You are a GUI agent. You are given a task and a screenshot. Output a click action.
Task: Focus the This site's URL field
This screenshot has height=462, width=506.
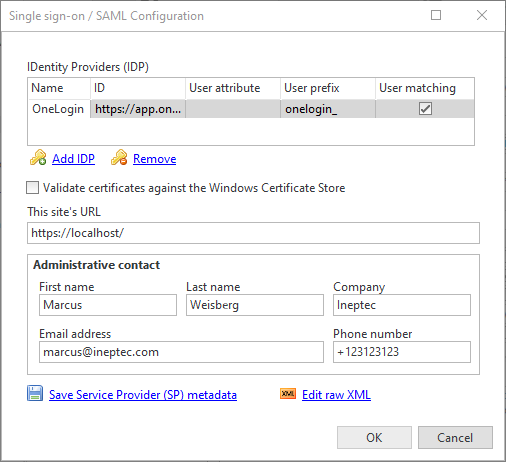pyautogui.click(x=253, y=233)
